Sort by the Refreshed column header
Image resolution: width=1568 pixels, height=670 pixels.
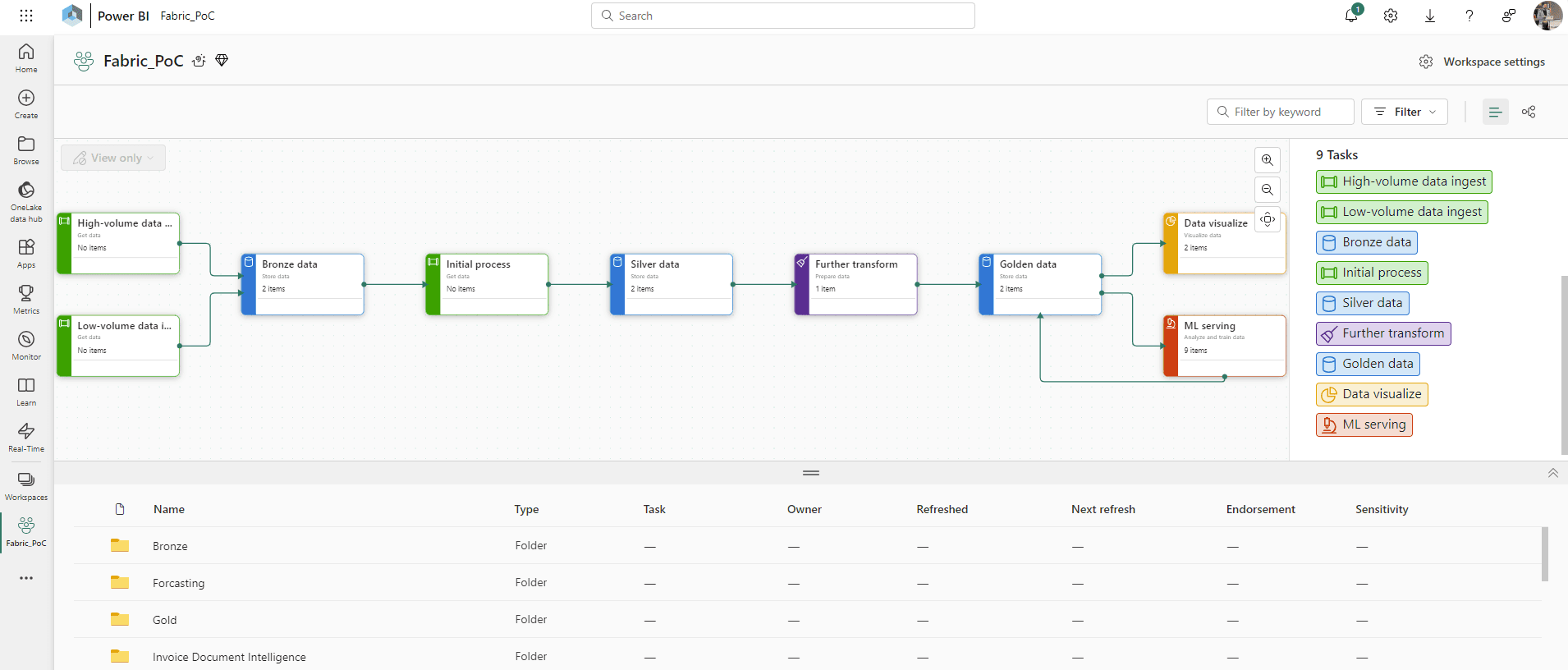tap(942, 509)
